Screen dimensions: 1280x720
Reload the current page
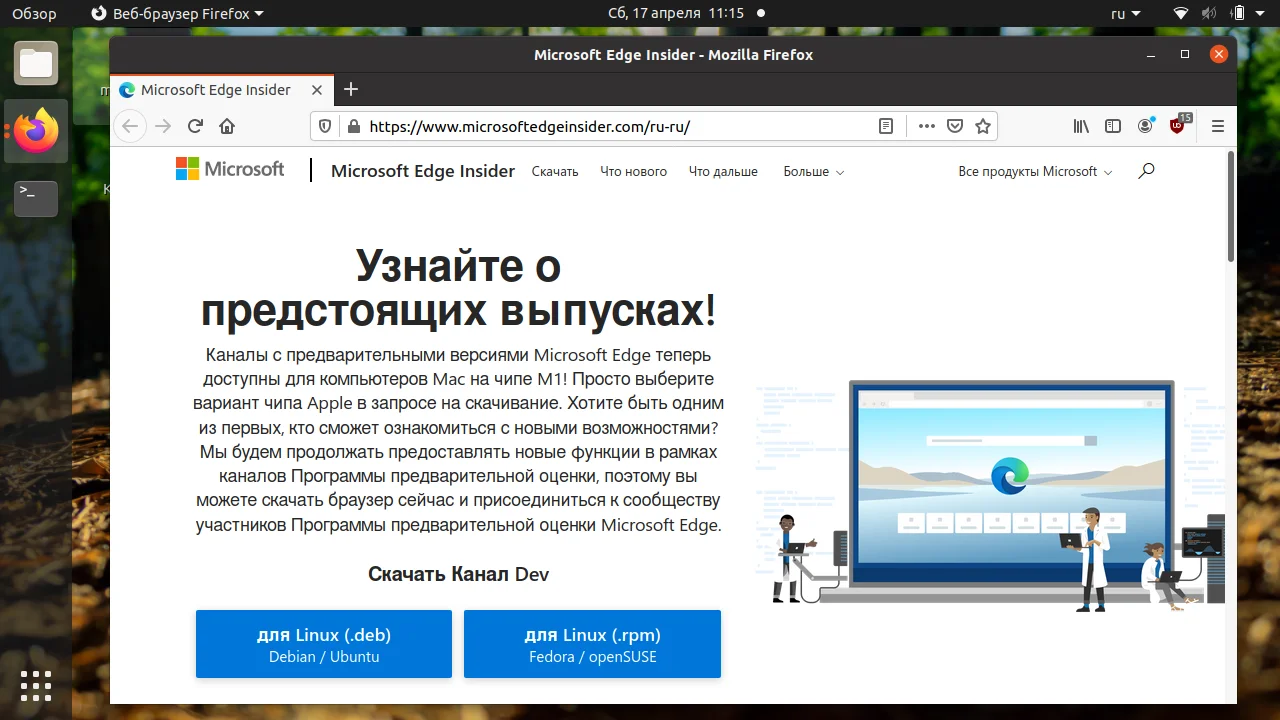pos(195,126)
